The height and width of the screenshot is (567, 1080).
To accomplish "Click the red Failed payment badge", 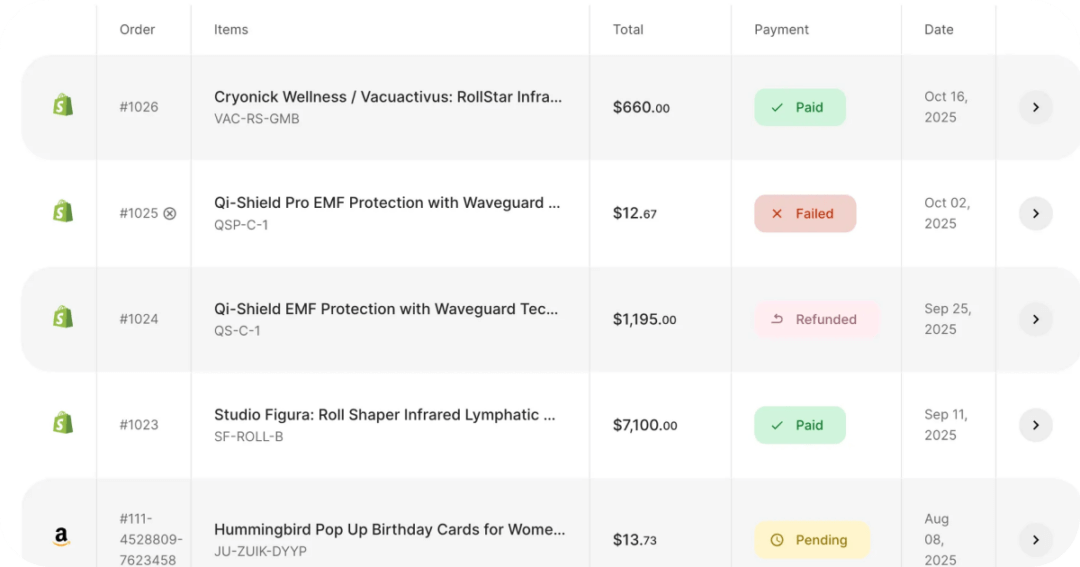I will point(805,213).
